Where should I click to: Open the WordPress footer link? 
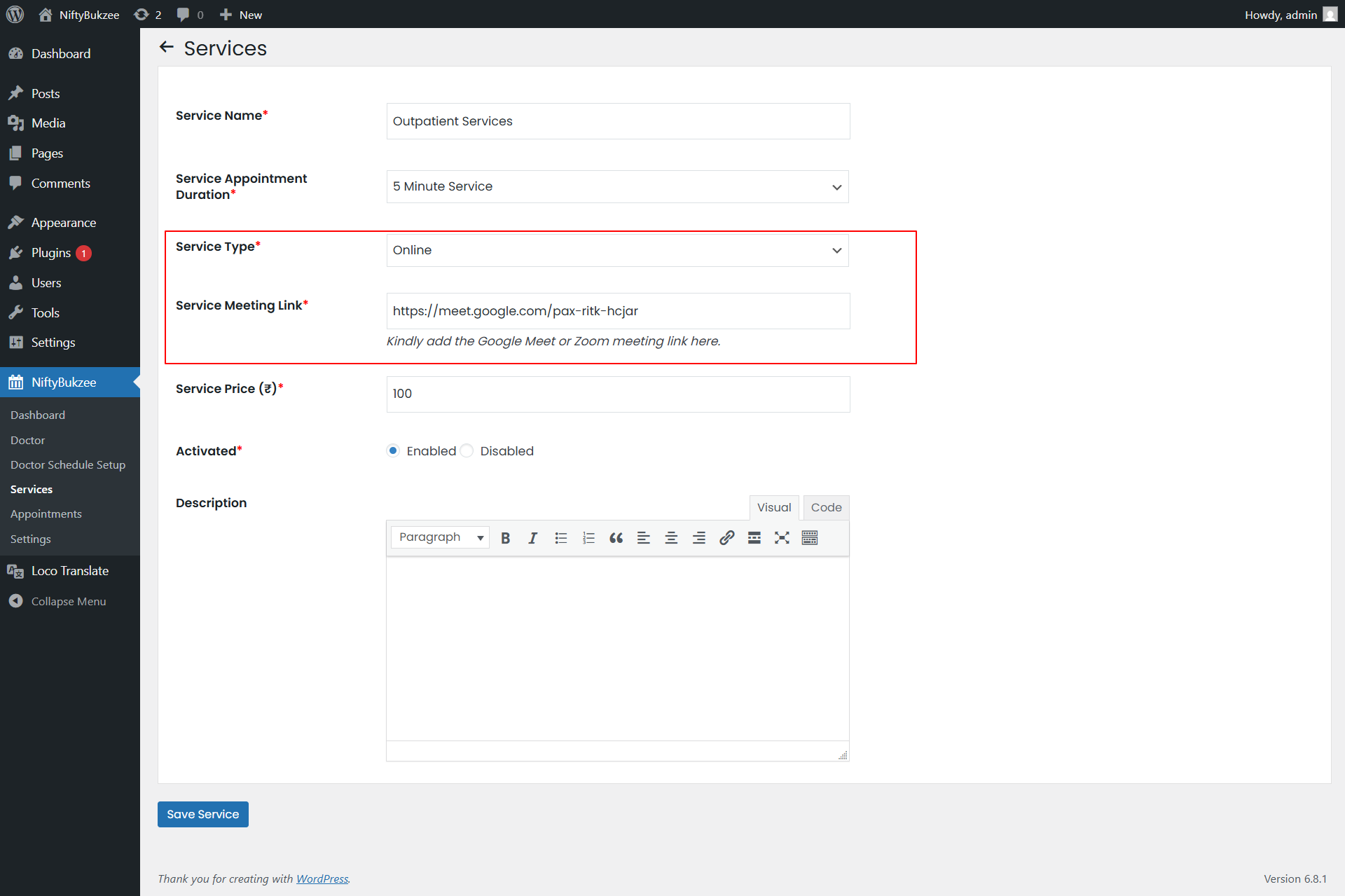322,878
